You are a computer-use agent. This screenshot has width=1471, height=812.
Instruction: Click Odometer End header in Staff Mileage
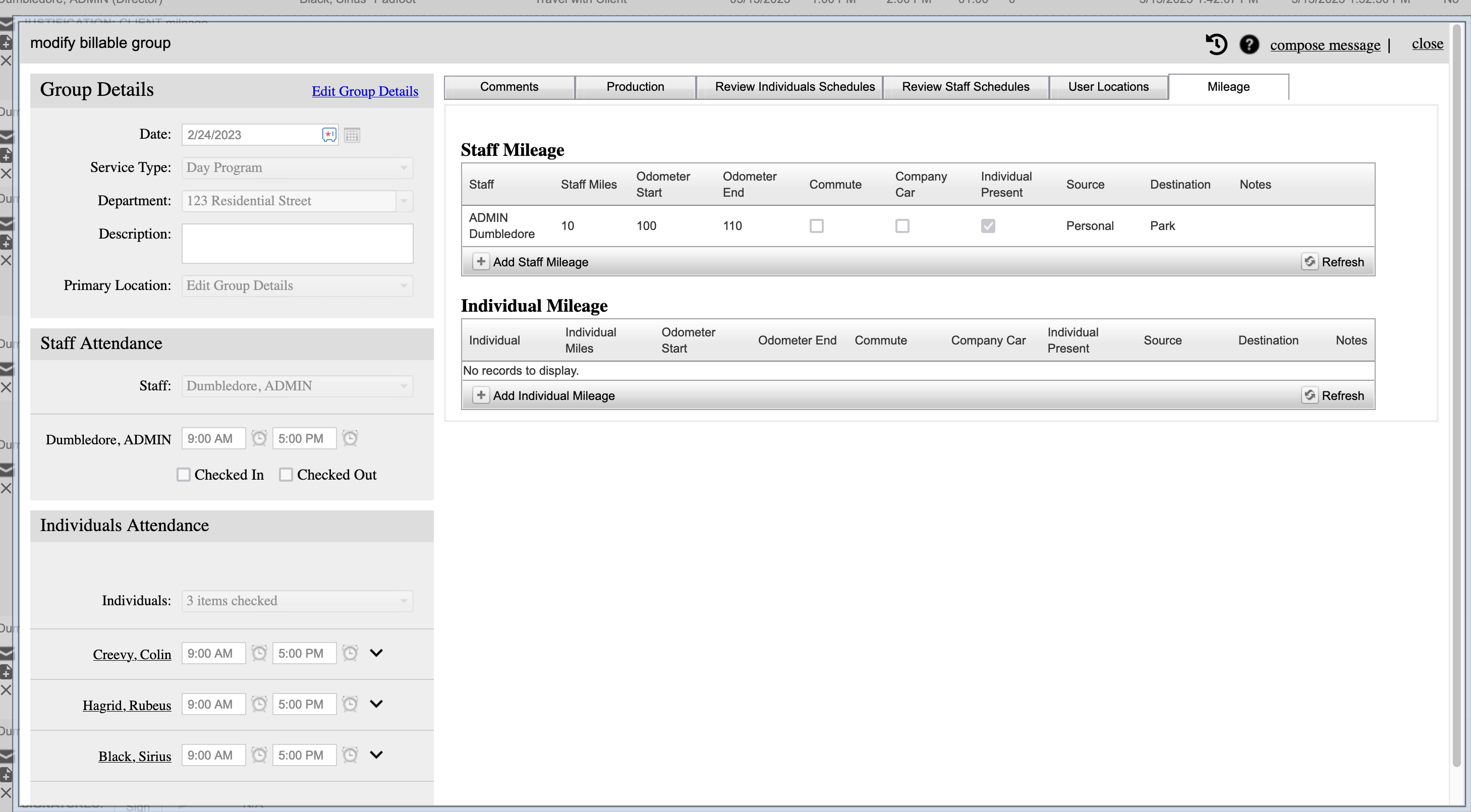[749, 185]
